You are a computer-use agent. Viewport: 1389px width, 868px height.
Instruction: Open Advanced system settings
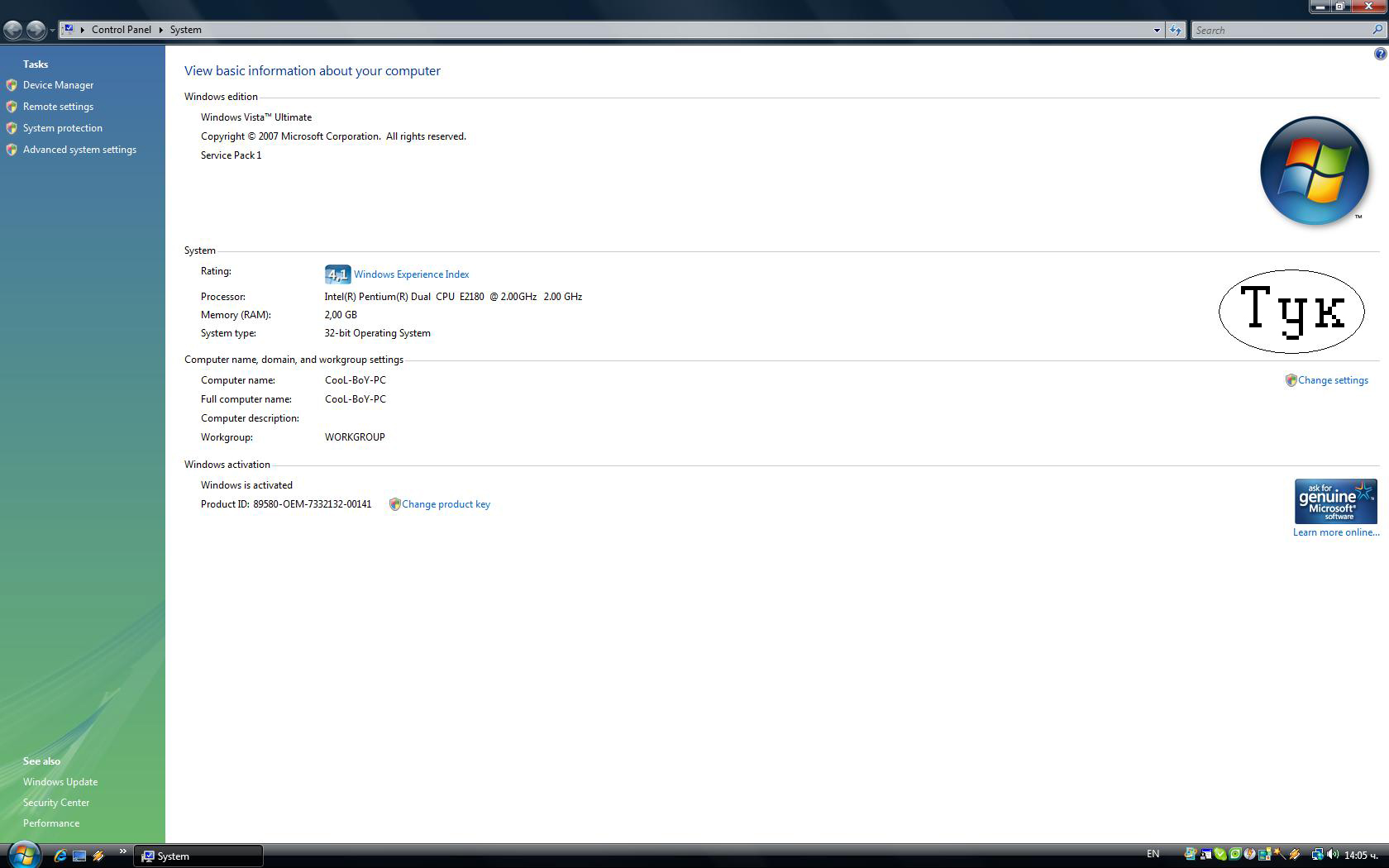click(x=79, y=150)
